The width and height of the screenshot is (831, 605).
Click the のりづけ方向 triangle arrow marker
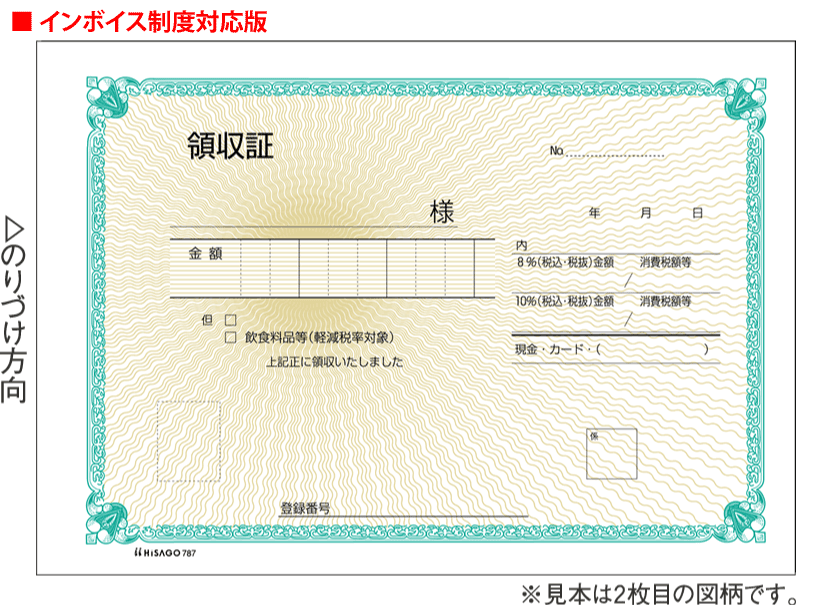tap(13, 229)
